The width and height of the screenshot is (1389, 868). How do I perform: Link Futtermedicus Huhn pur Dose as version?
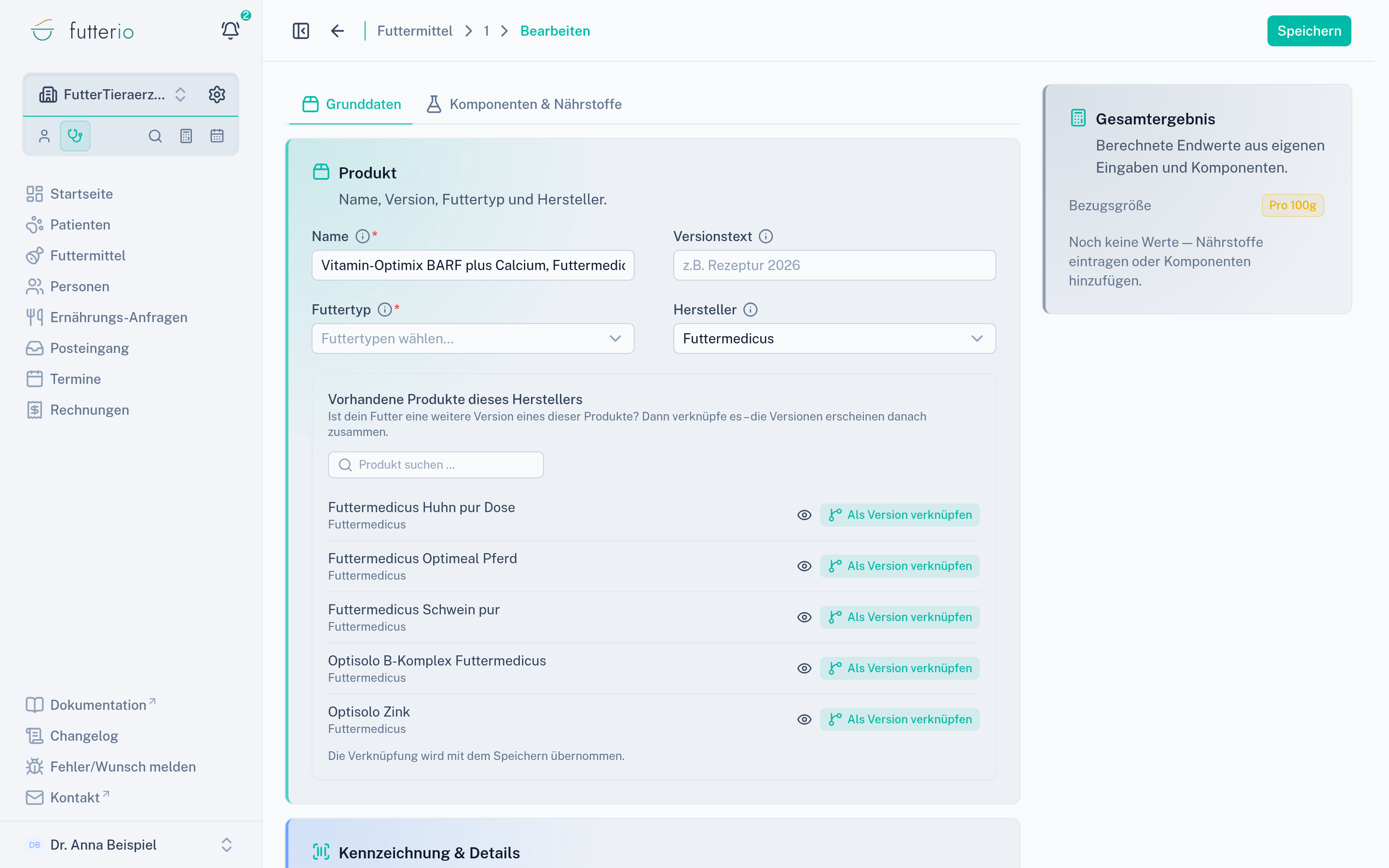899,515
